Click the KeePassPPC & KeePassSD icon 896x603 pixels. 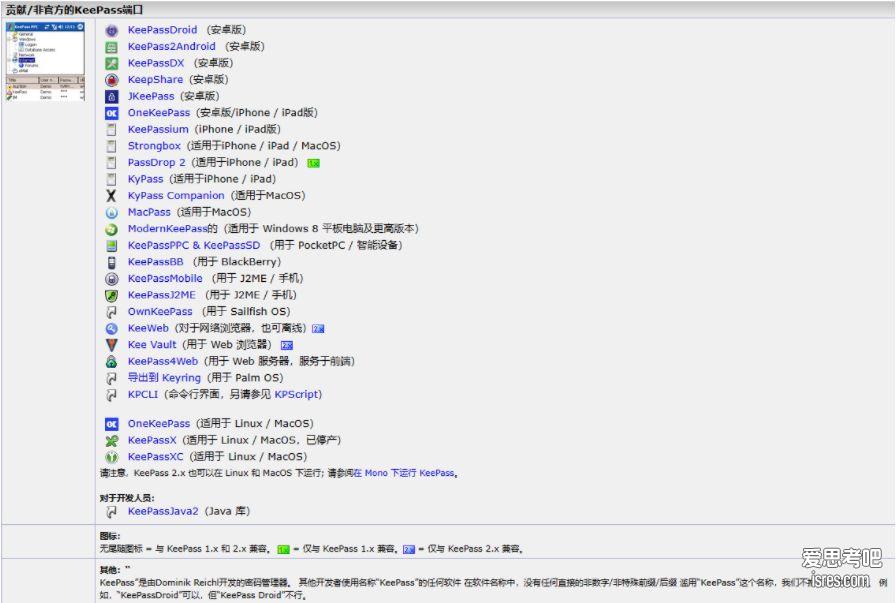point(111,246)
